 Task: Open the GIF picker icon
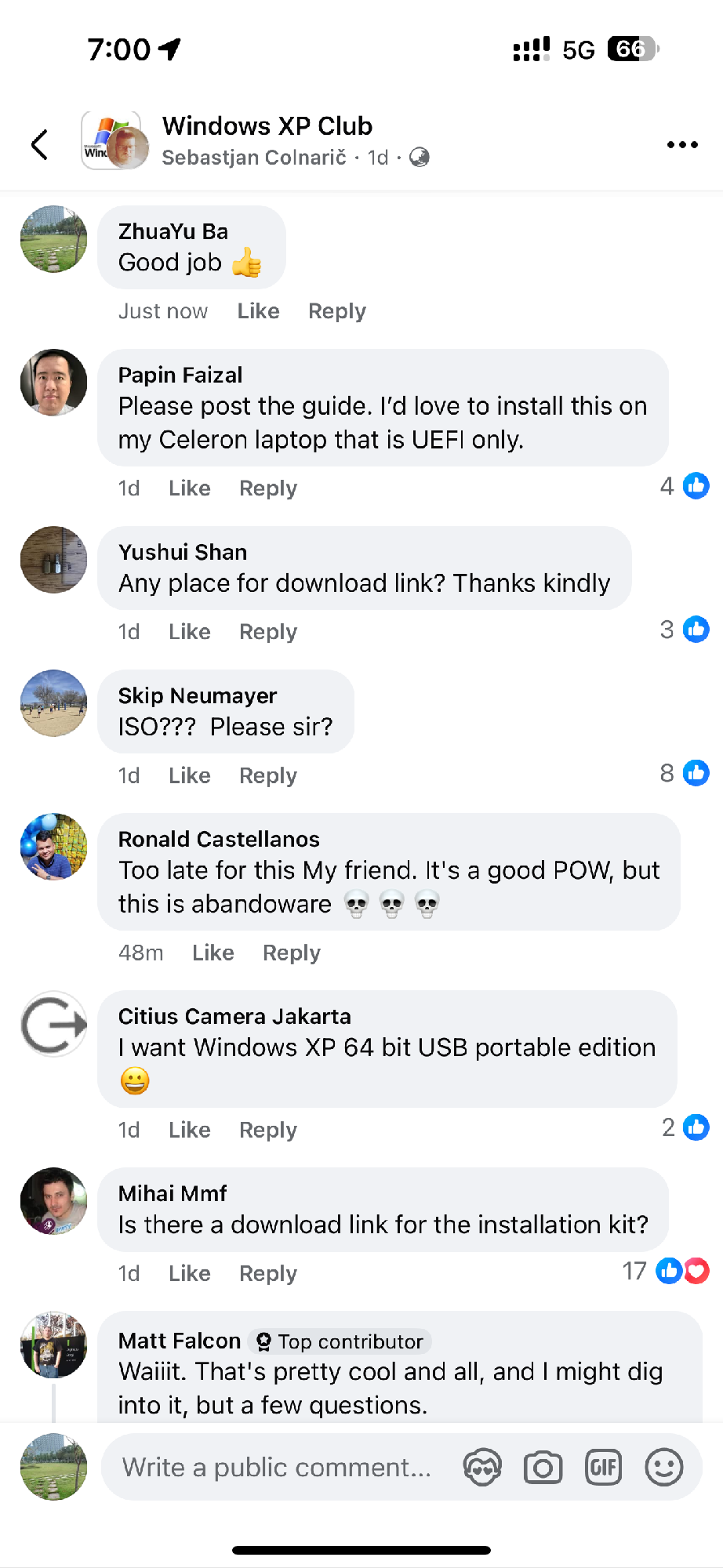tap(604, 1468)
